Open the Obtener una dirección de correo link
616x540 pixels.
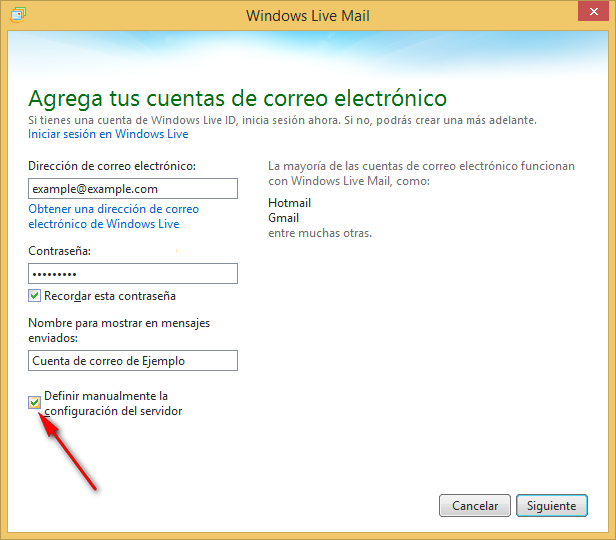coord(114,216)
